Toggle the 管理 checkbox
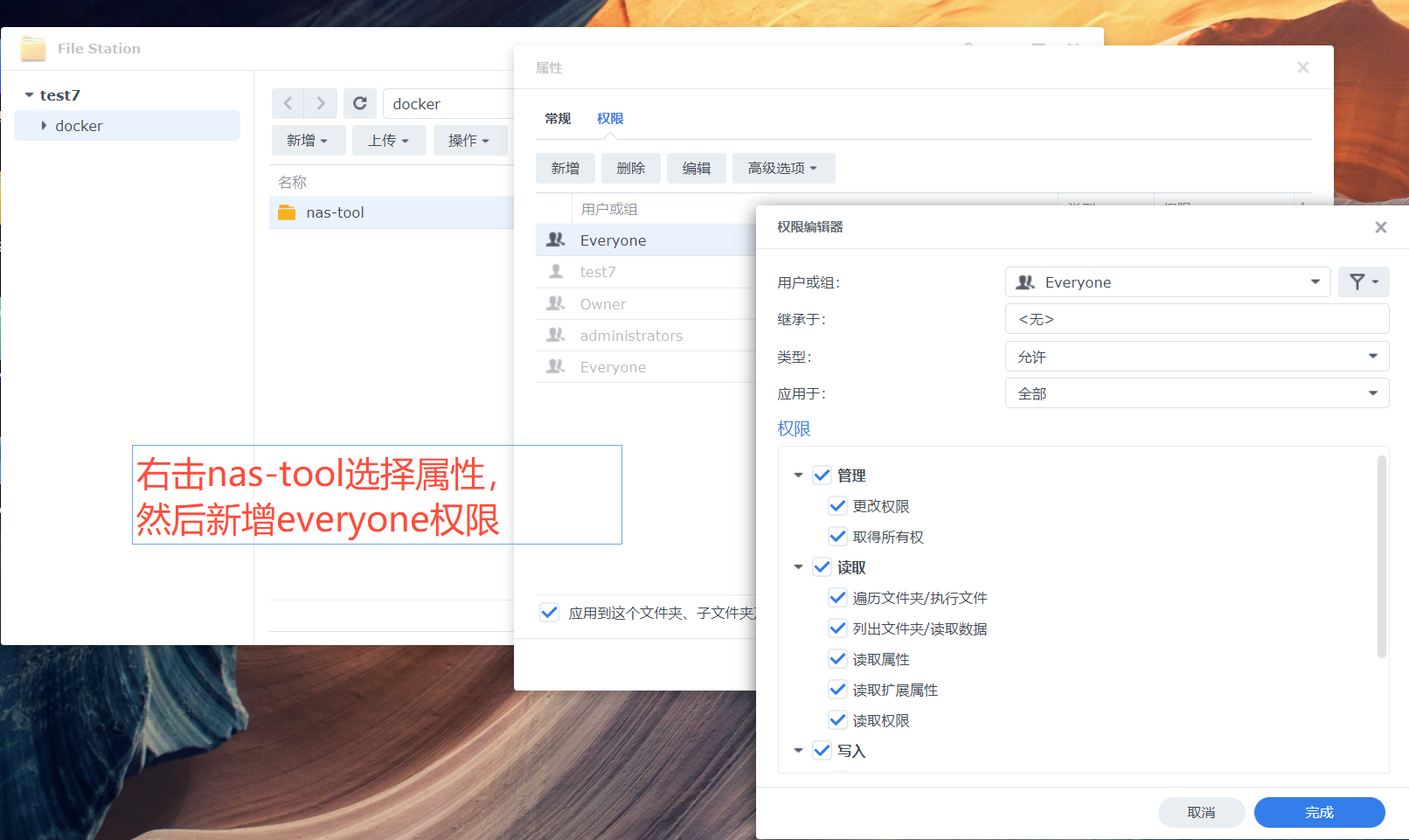 point(822,475)
